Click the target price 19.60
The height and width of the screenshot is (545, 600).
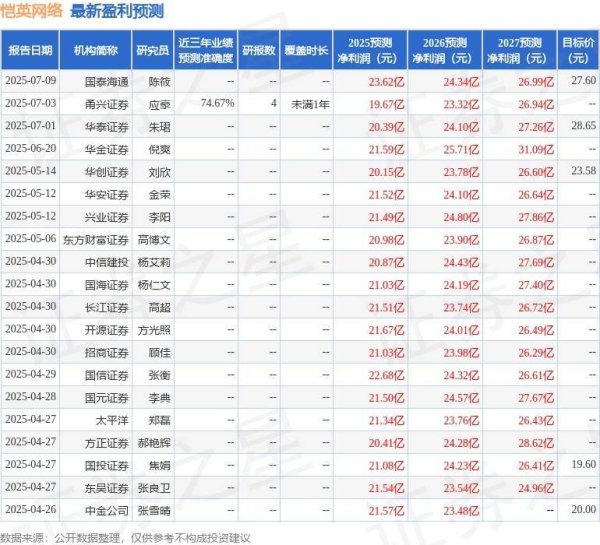[x=584, y=465]
